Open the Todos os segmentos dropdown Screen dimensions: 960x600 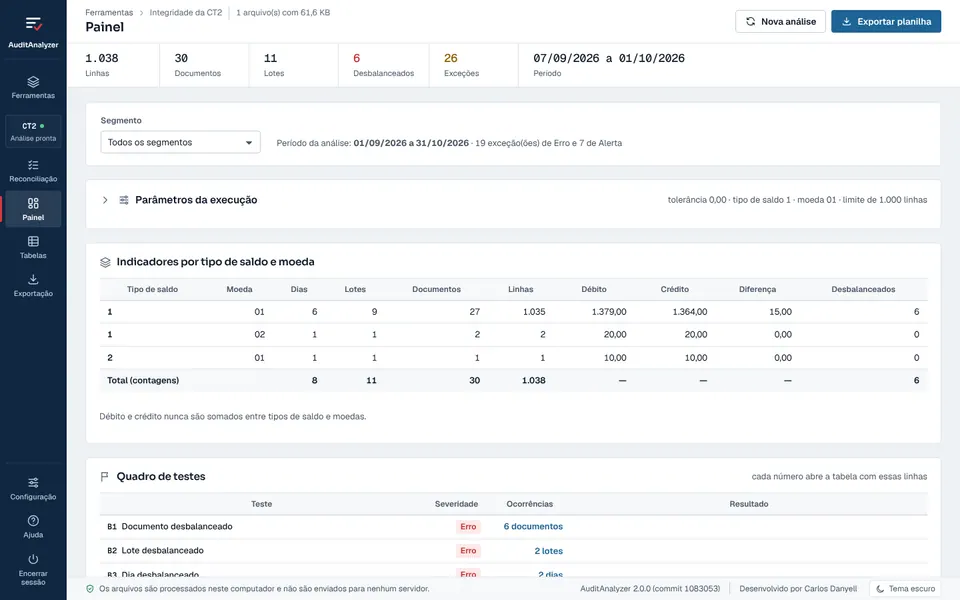tap(181, 142)
